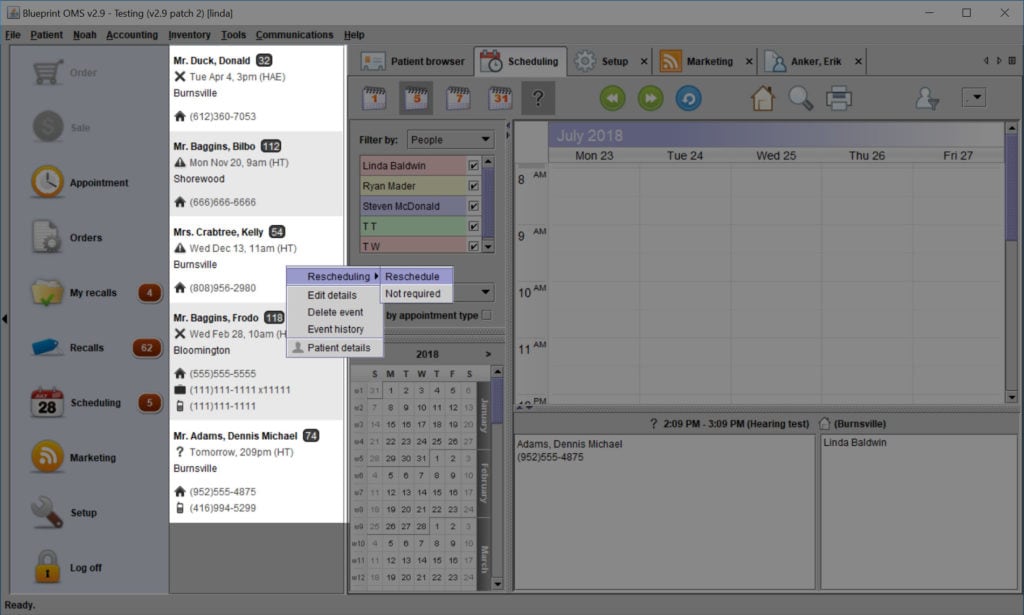The height and width of the screenshot is (615, 1024).
Task: Toggle Ryan Mader checkbox
Action: pos(473,186)
